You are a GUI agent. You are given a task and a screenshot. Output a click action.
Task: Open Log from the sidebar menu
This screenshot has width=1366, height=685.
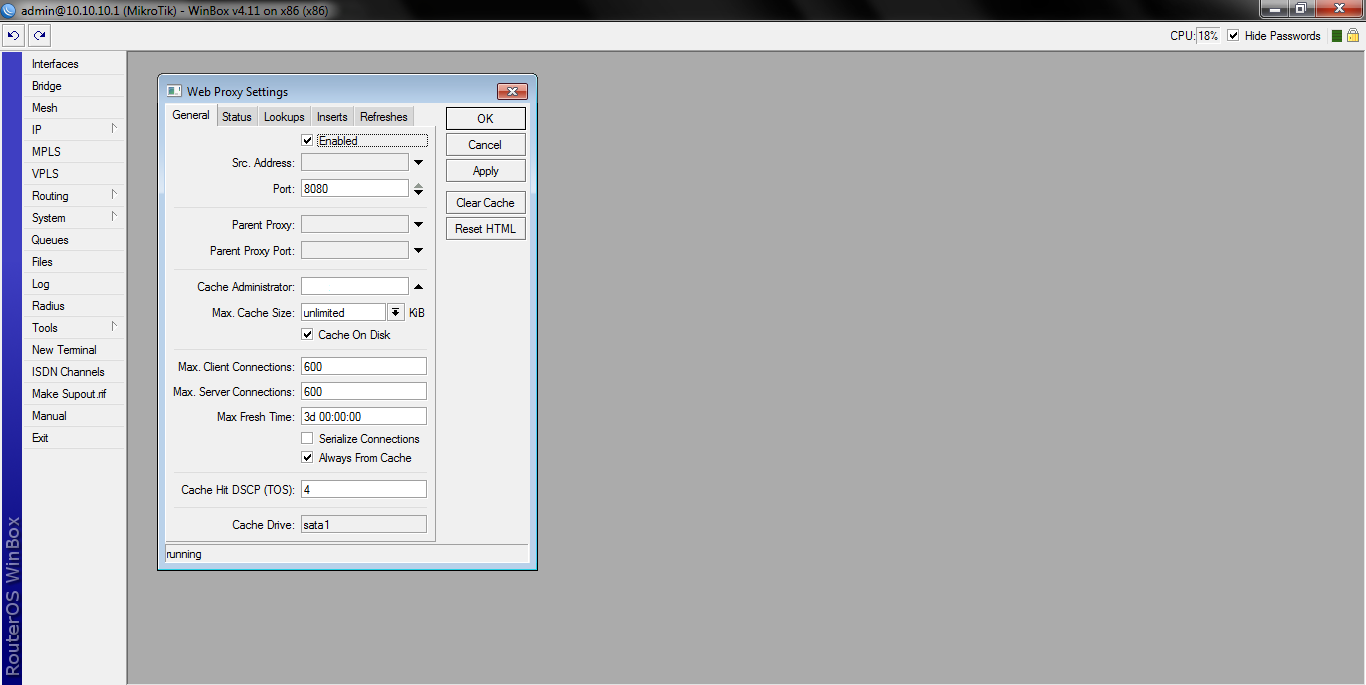(75, 284)
